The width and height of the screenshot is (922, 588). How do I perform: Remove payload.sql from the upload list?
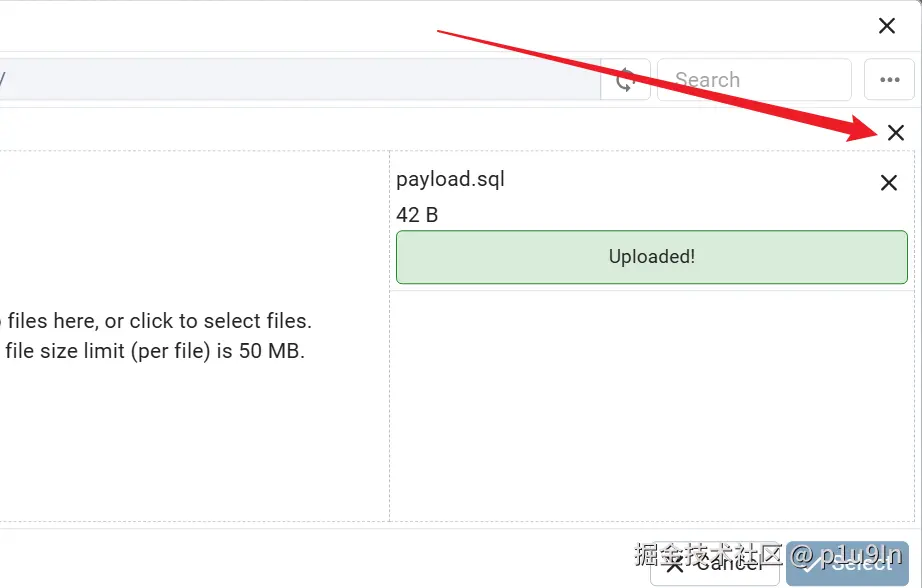888,183
